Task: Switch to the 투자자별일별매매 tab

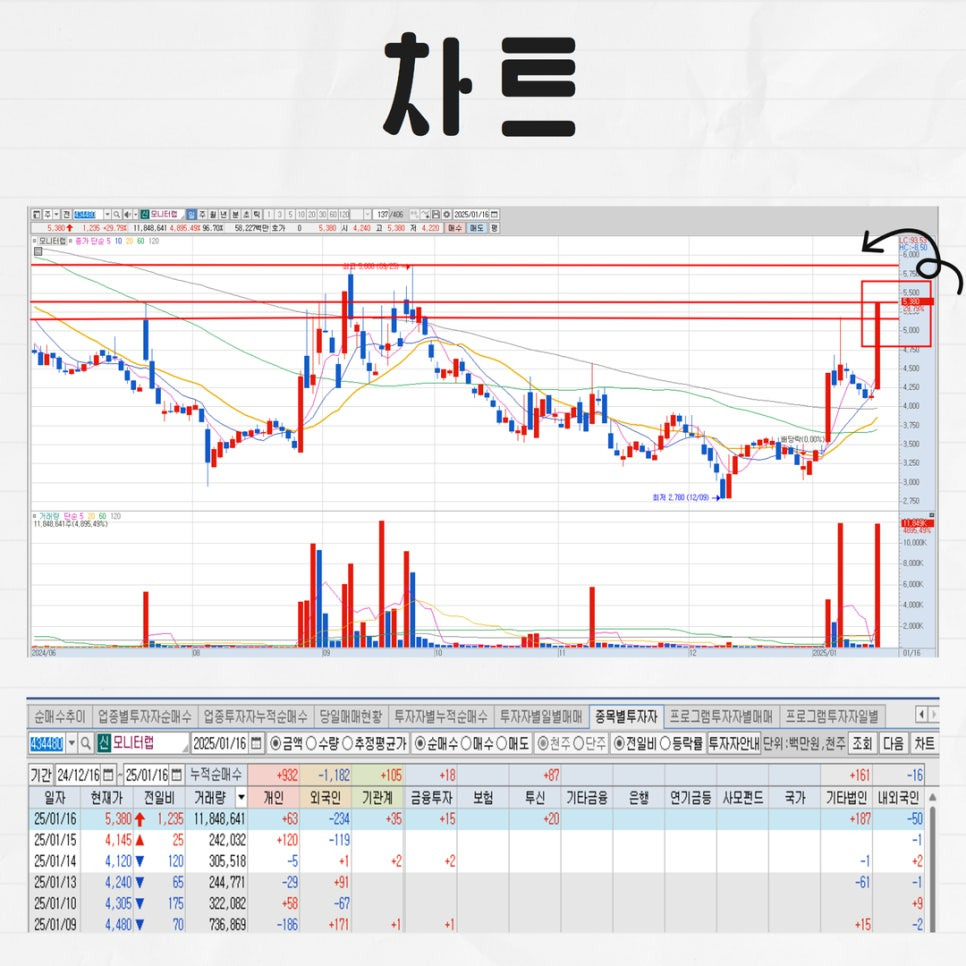Action: click(540, 716)
